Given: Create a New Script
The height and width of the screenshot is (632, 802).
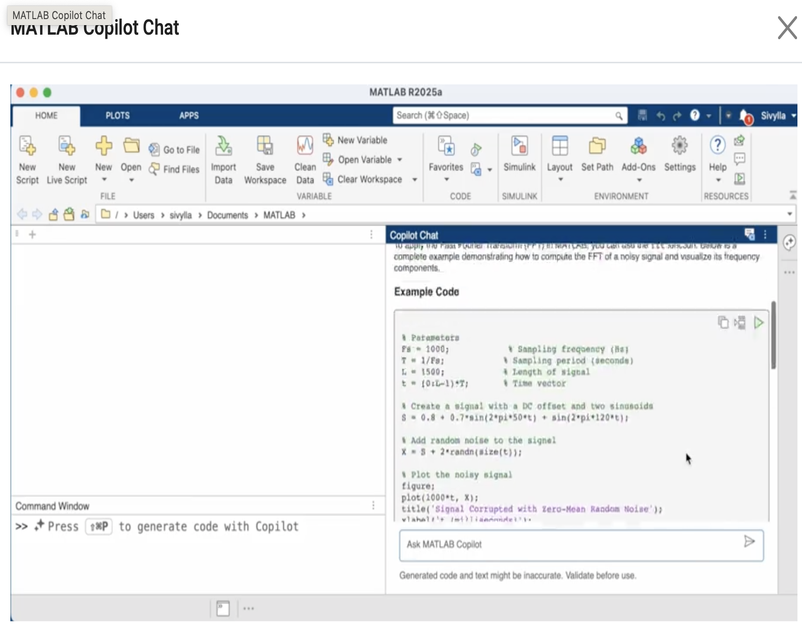Looking at the screenshot, I should coord(27,160).
